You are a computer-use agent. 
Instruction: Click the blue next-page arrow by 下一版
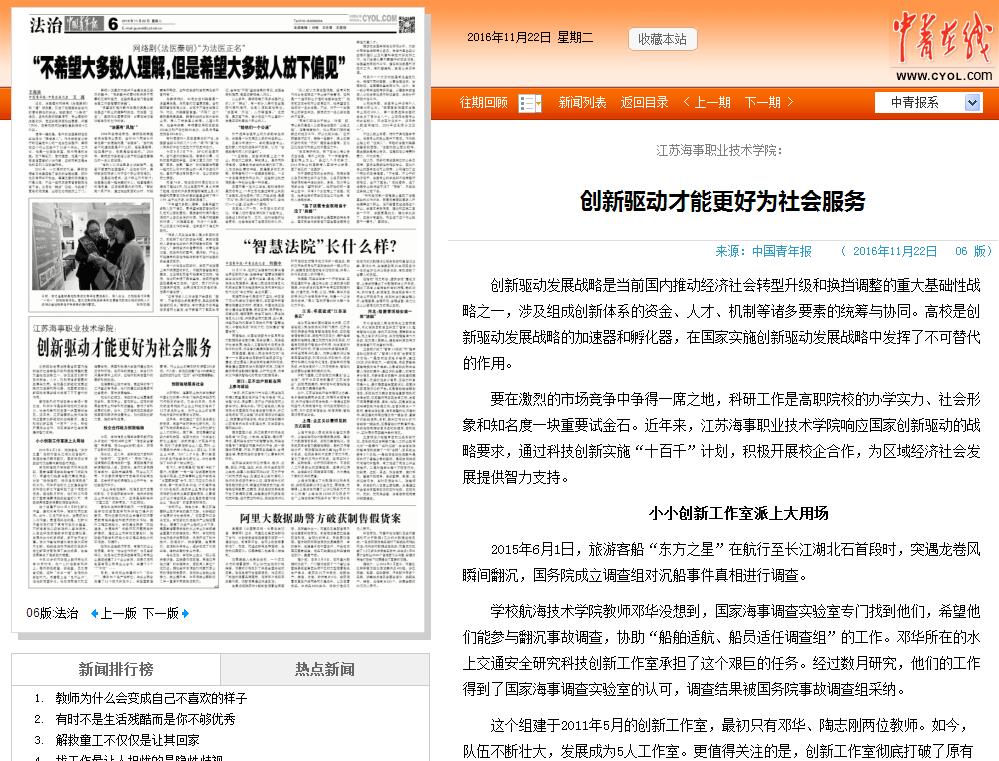(x=185, y=613)
